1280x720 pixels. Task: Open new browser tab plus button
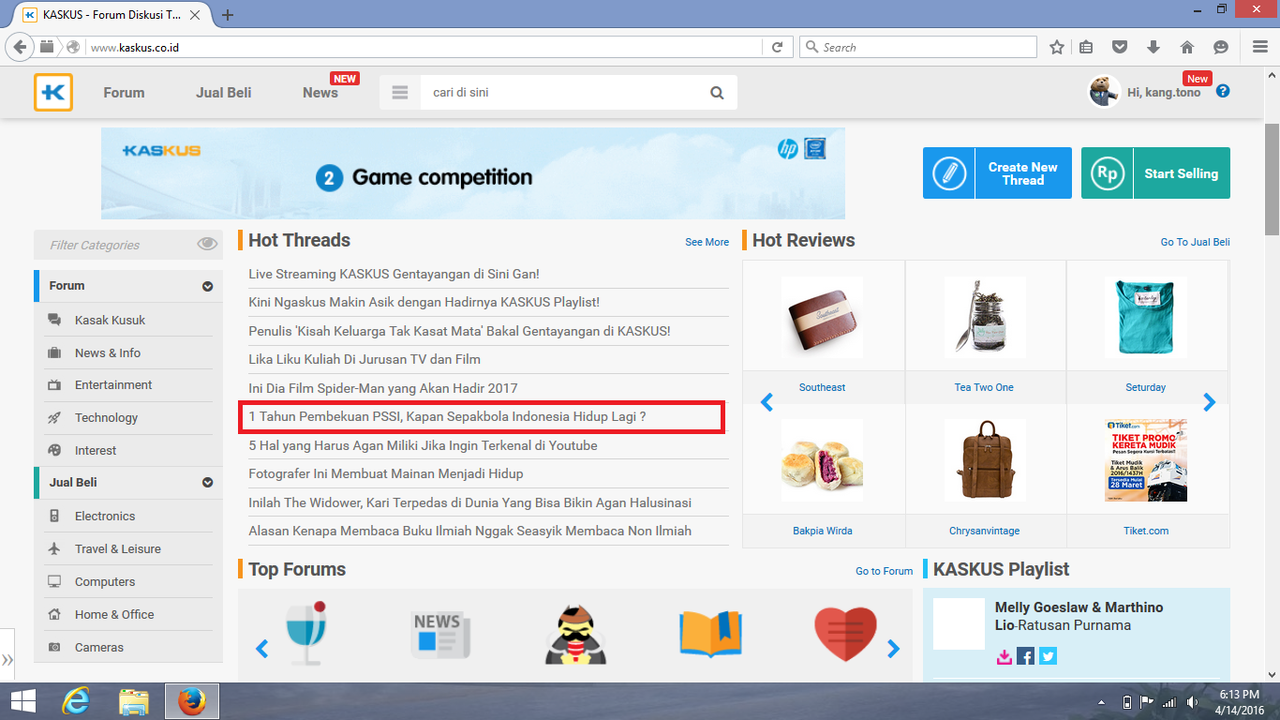click(228, 15)
